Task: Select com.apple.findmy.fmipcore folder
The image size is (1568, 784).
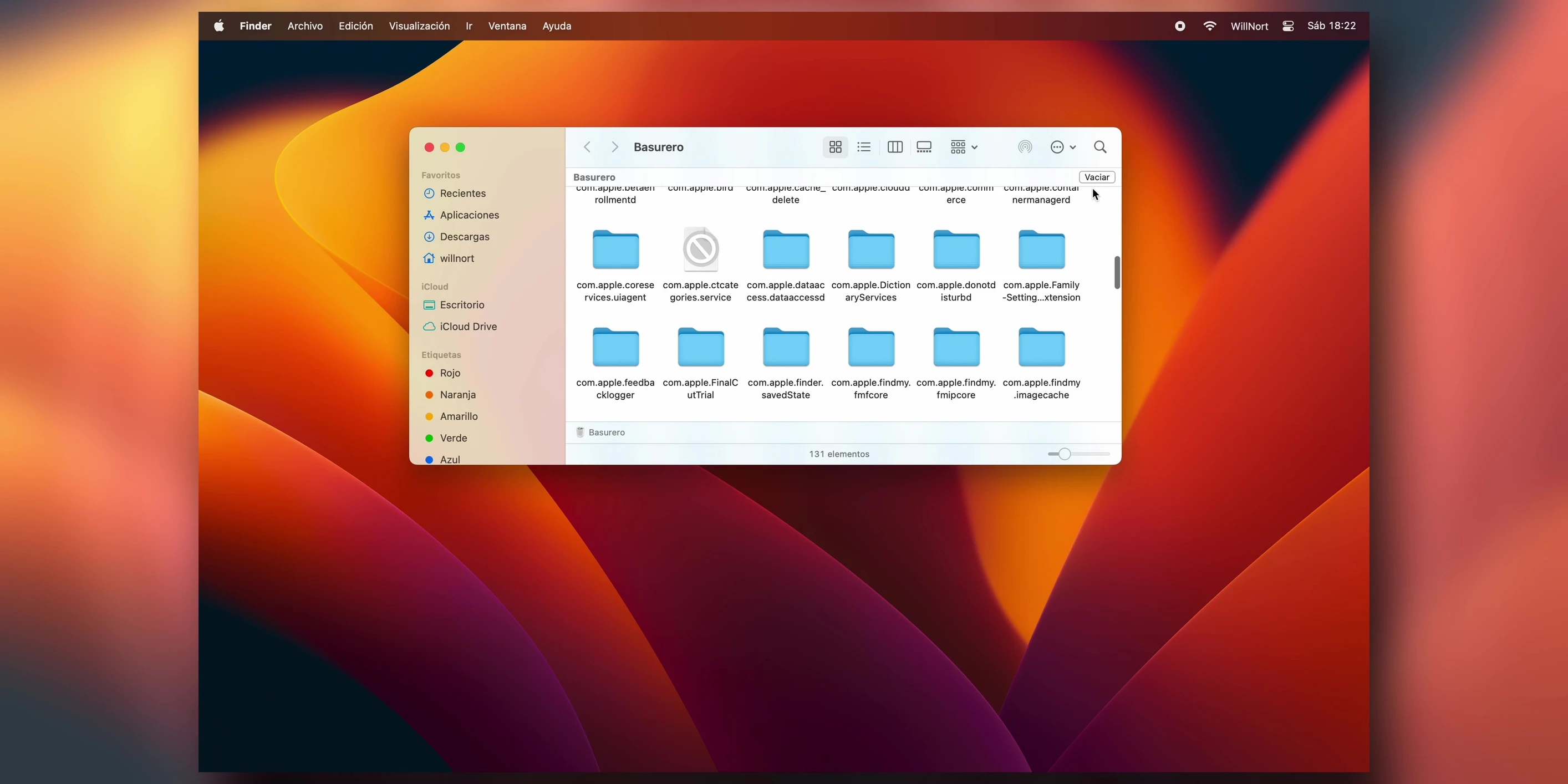Action: 956,347
